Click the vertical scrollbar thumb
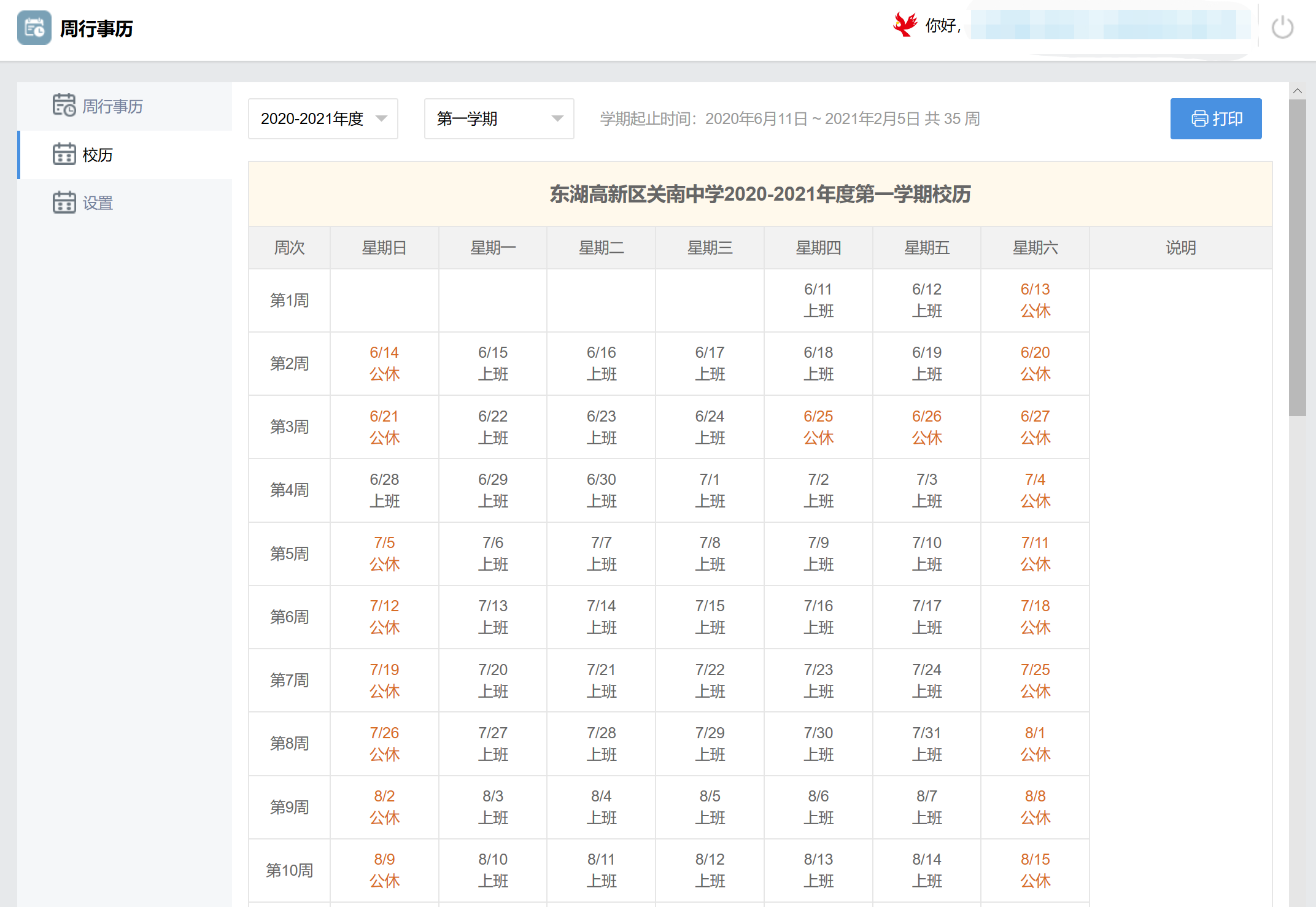Screen dimensions: 1316x907 [1298, 258]
